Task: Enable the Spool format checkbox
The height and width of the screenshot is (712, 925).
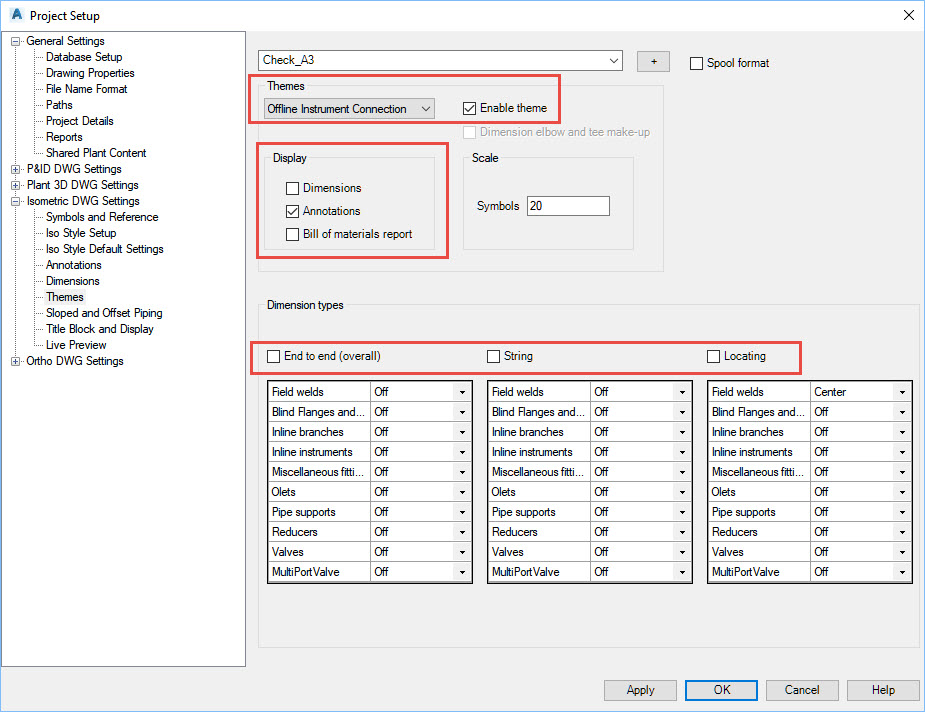Action: click(x=696, y=63)
